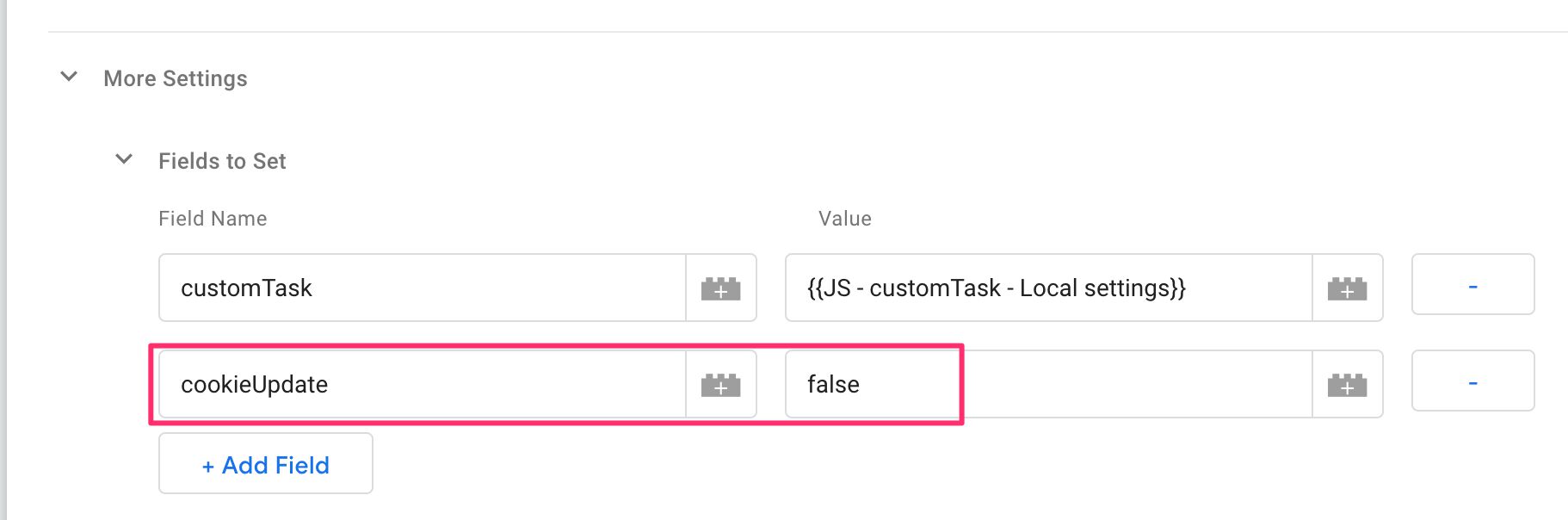Viewport: 1568px width, 520px height.
Task: Remove the cookieUpdate row with minus button
Action: (x=1472, y=381)
